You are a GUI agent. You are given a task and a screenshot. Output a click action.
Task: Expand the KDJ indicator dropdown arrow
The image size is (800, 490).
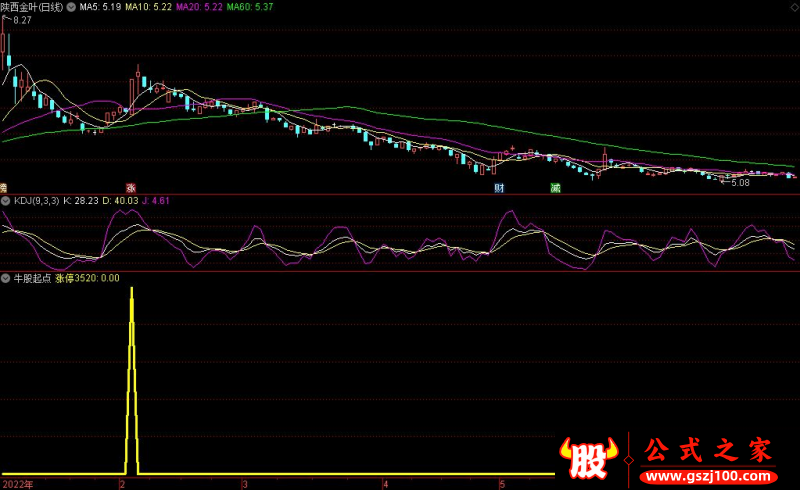pos(6,201)
